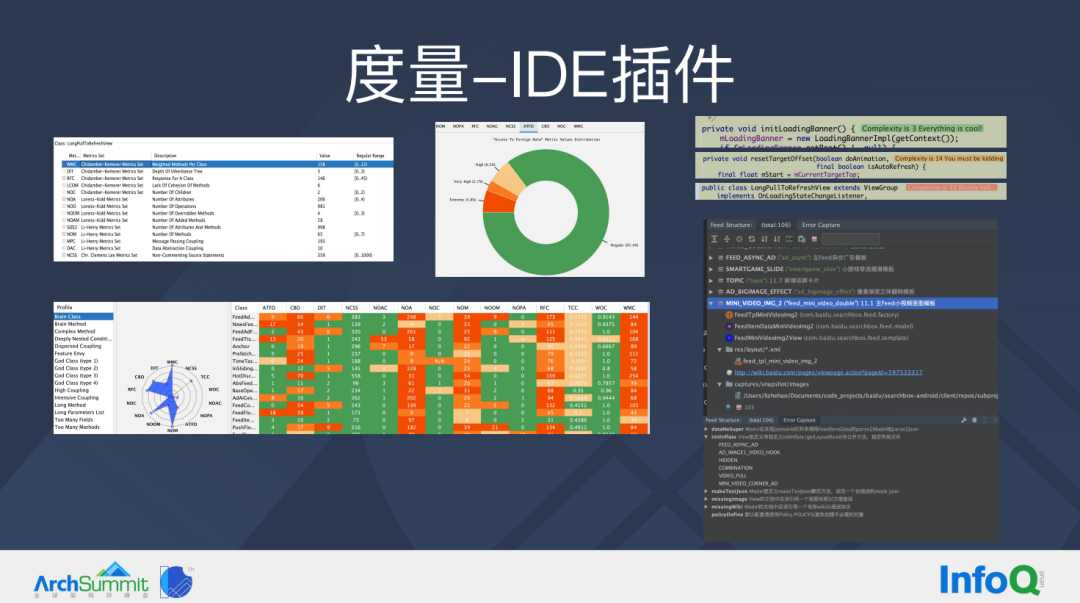The width and height of the screenshot is (1080, 603).
Task: Expand the FEED_ASYNC_AD tree node
Action: (711, 257)
